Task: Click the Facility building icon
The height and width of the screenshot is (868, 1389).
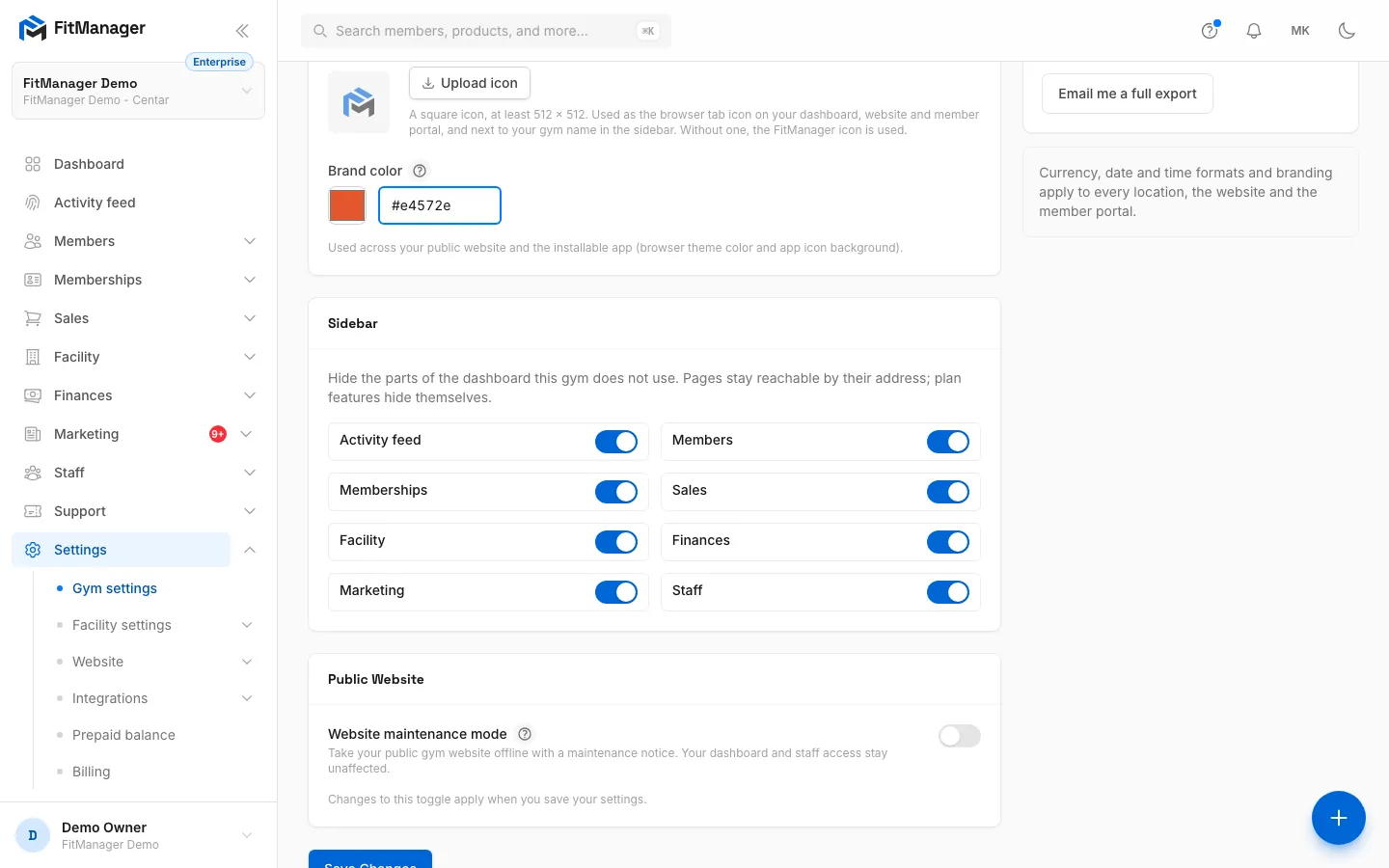Action: click(33, 357)
